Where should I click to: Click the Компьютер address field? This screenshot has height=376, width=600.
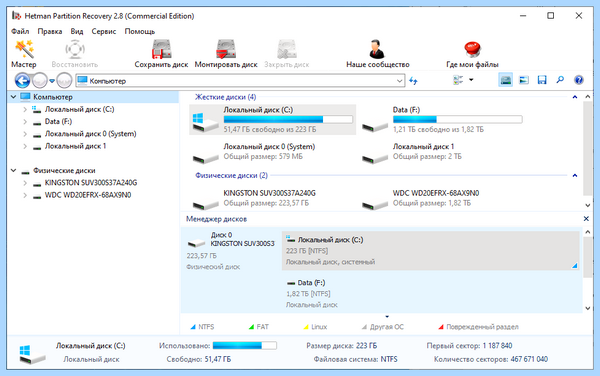[x=240, y=81]
